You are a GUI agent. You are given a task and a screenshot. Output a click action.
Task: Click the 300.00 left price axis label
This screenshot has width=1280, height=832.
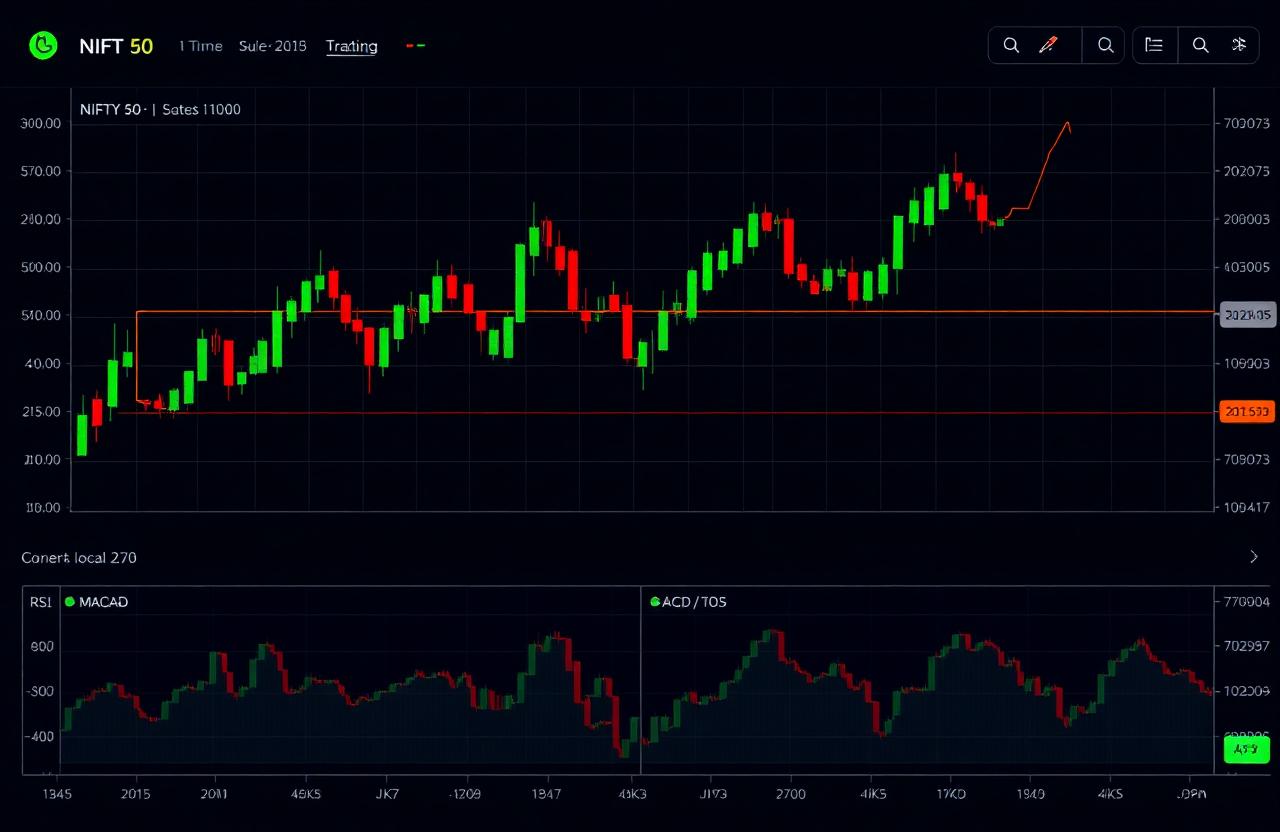pos(41,124)
